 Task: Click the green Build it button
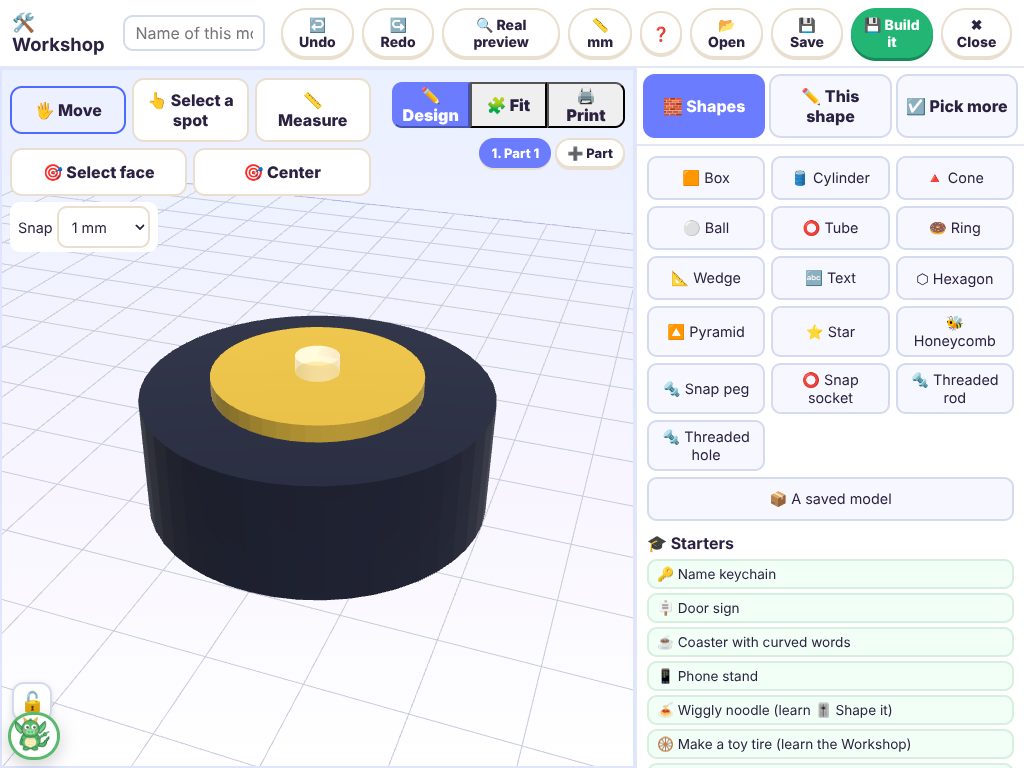891,33
